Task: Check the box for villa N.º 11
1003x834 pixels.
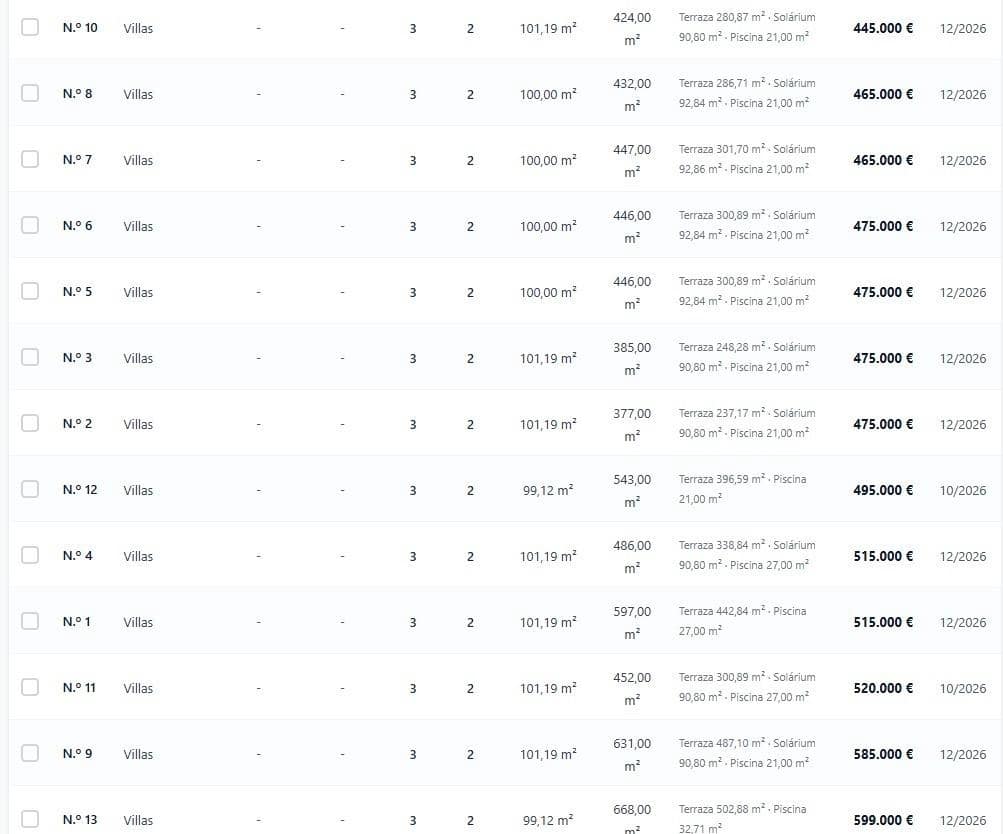Action: point(30,687)
